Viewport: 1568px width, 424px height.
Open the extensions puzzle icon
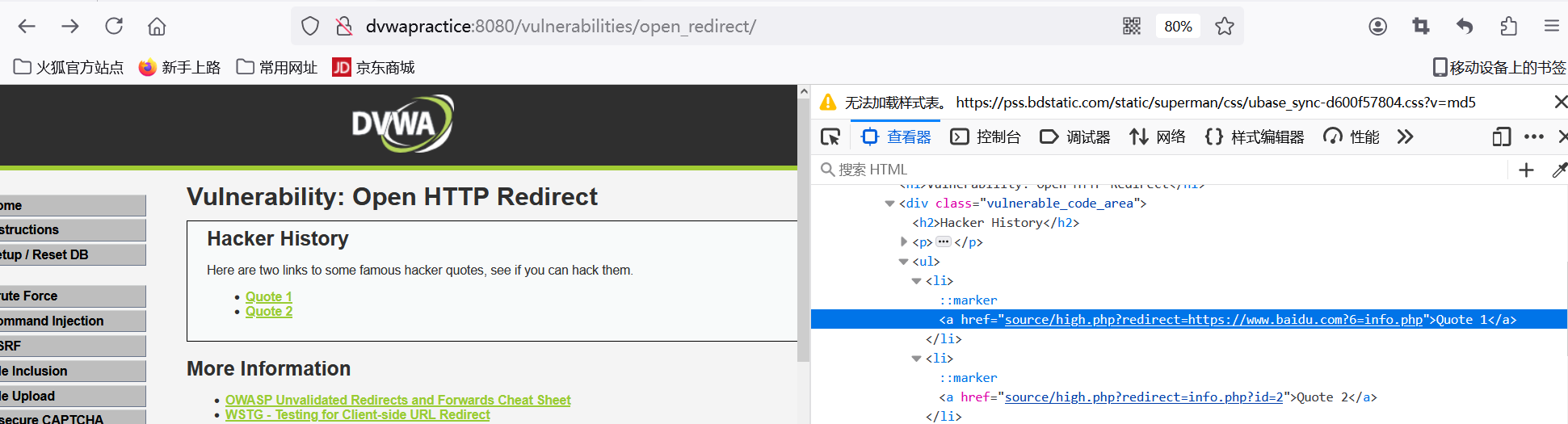pos(1508,26)
